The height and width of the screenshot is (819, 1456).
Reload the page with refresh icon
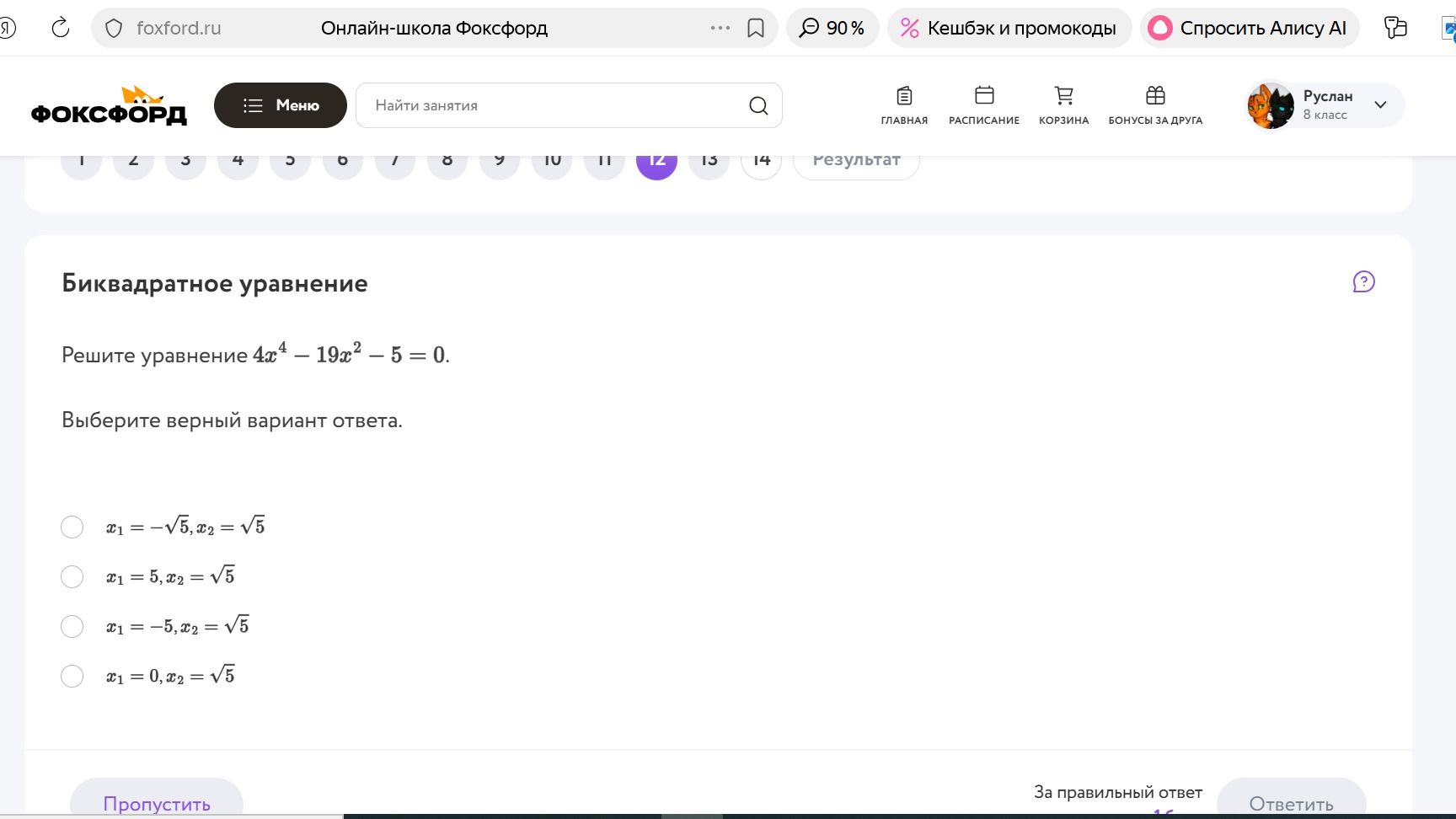click(x=60, y=28)
